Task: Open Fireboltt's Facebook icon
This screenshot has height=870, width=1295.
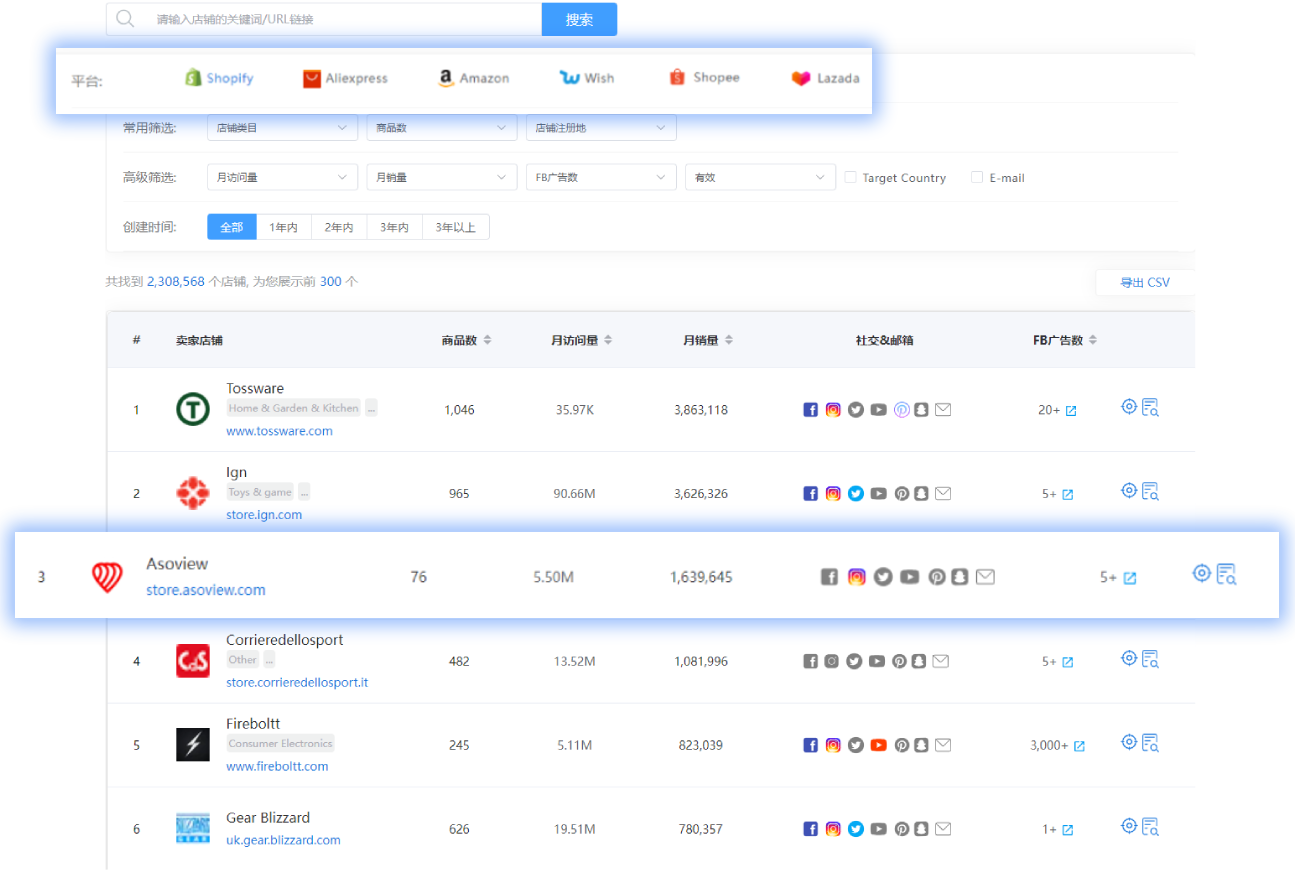Action: point(811,745)
